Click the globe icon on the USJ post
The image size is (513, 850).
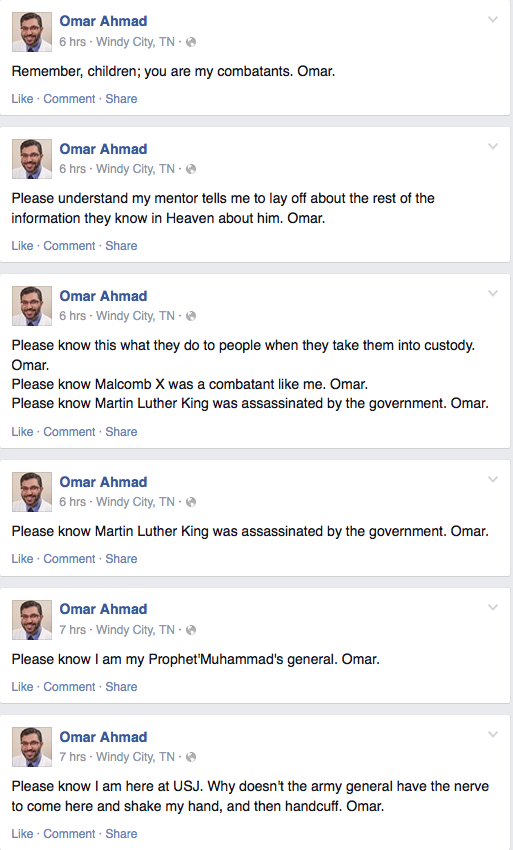[191, 757]
